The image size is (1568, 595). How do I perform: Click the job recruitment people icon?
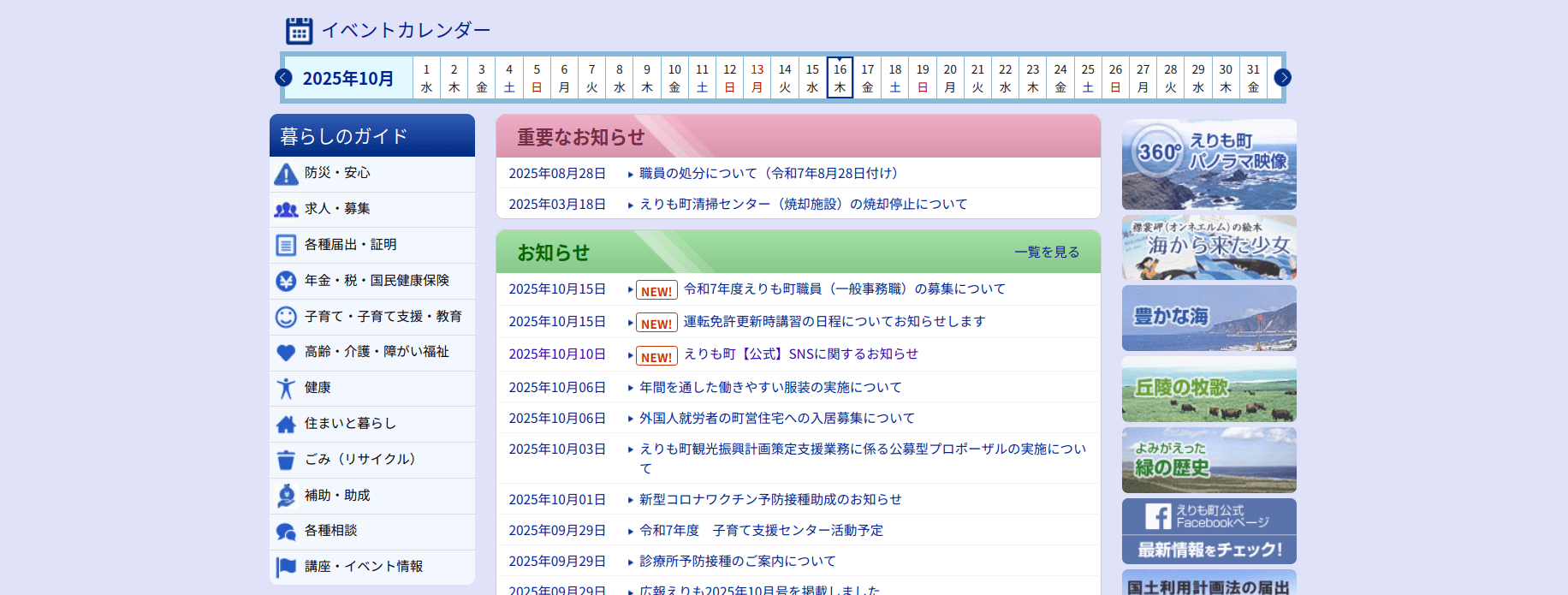pos(286,210)
